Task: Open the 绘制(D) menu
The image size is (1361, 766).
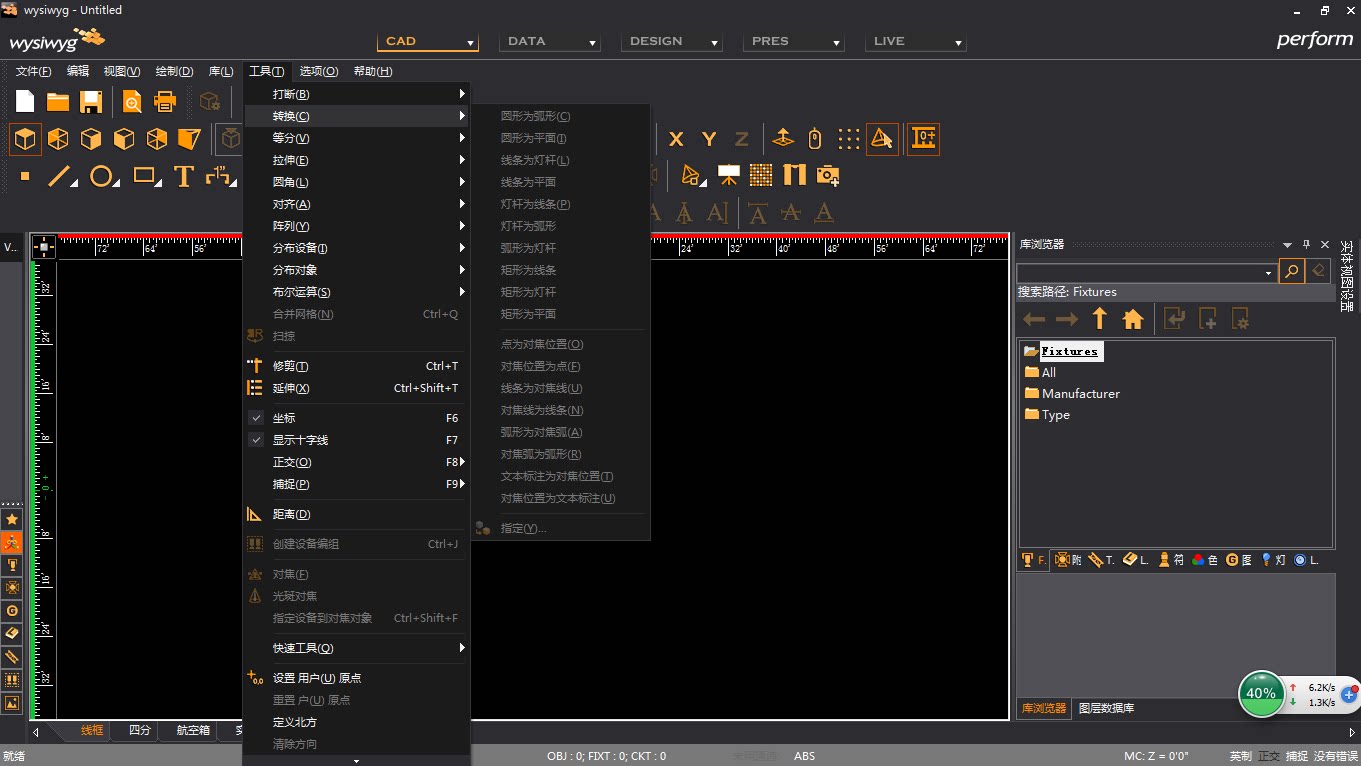Action: pos(174,71)
